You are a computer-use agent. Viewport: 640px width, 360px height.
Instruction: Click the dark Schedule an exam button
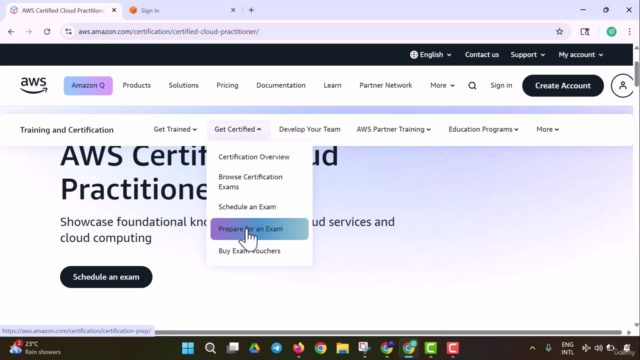pyautogui.click(x=106, y=277)
